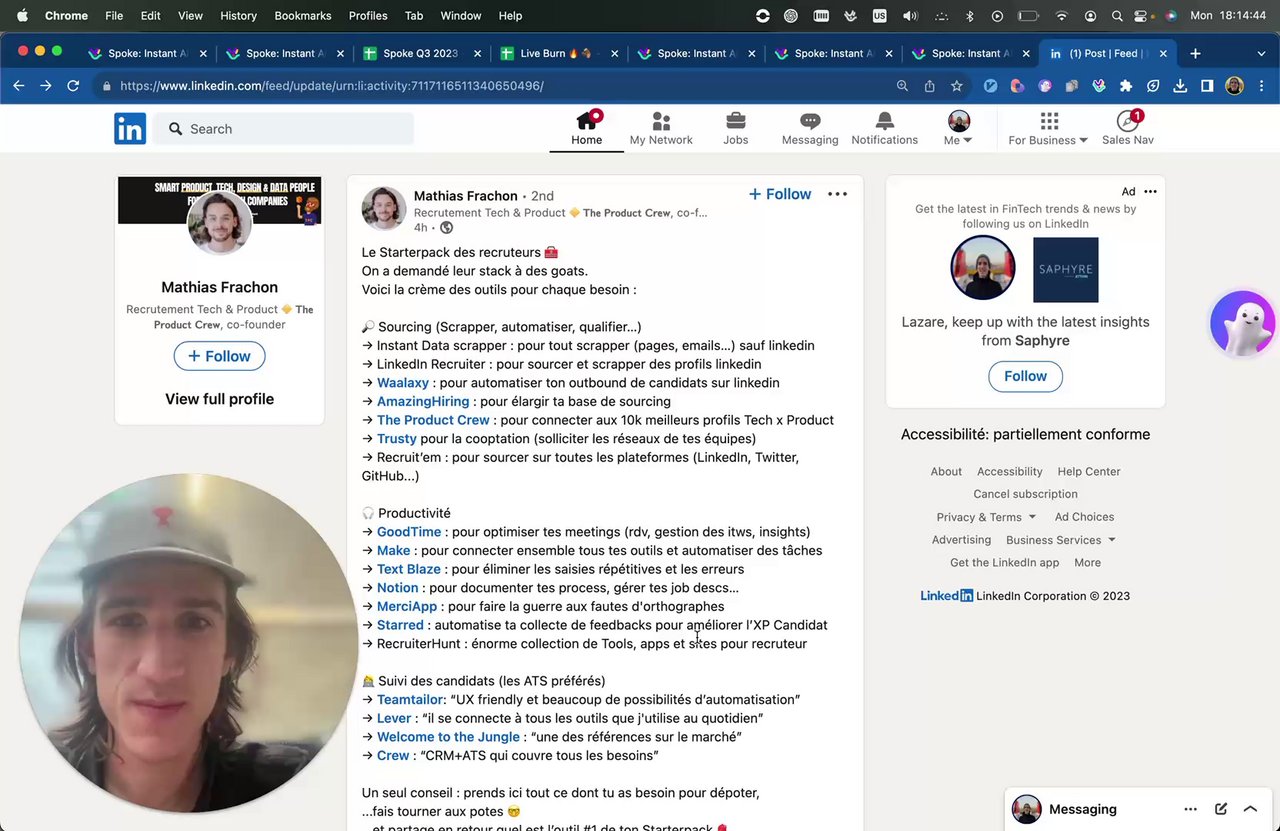Go back in Chrome
1280x831 pixels.
pyautogui.click(x=19, y=86)
